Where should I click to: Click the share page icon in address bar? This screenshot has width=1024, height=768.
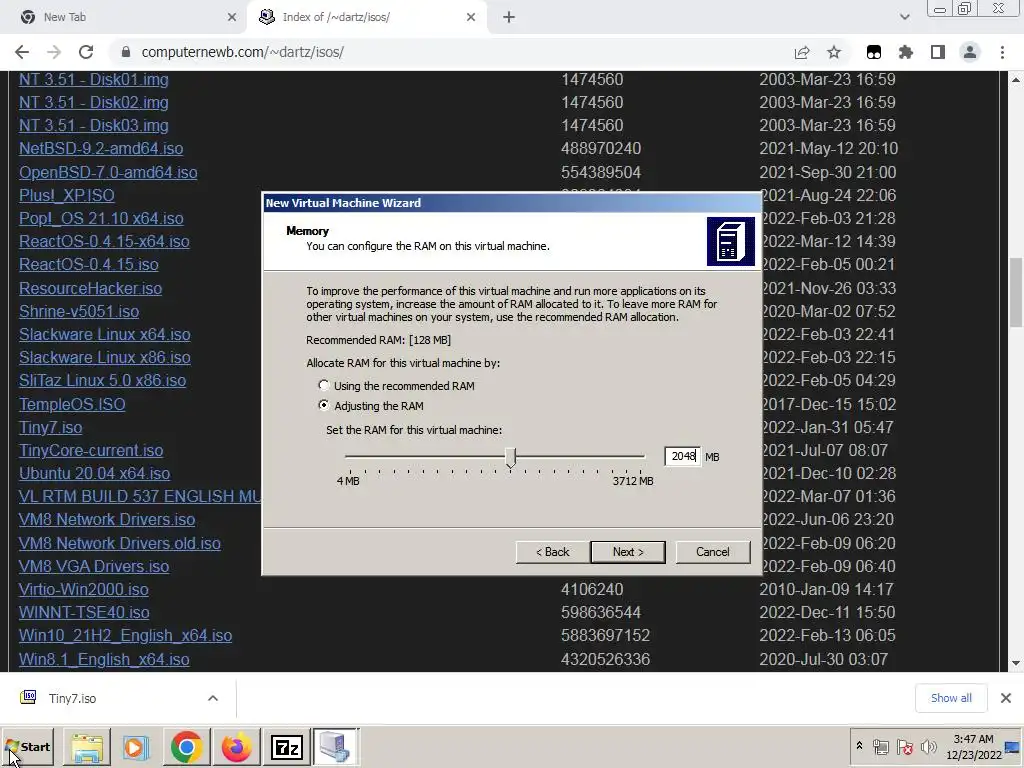pos(802,52)
